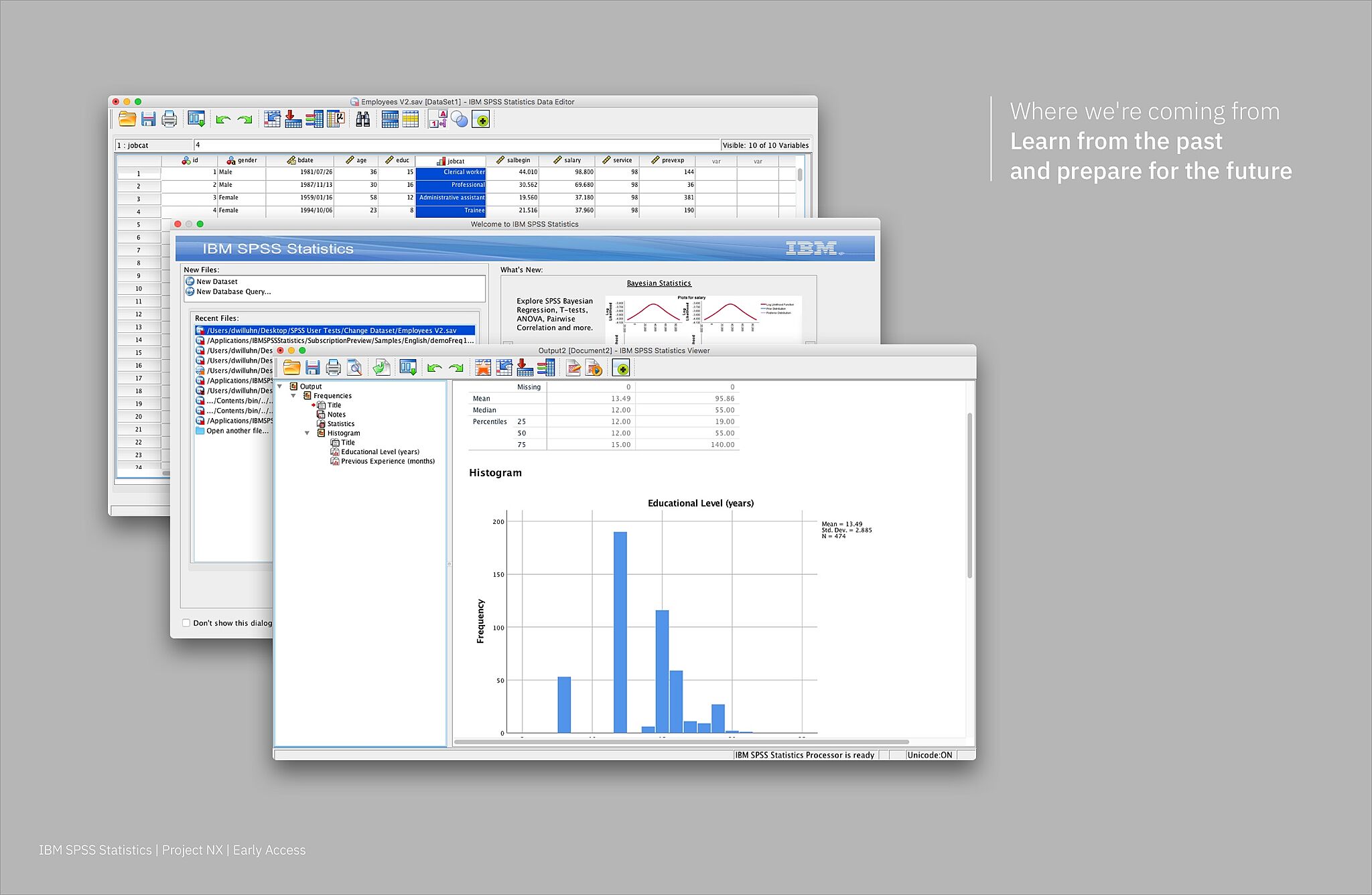
Task: Click the Export document icon in Viewer toolbar
Action: [x=381, y=367]
